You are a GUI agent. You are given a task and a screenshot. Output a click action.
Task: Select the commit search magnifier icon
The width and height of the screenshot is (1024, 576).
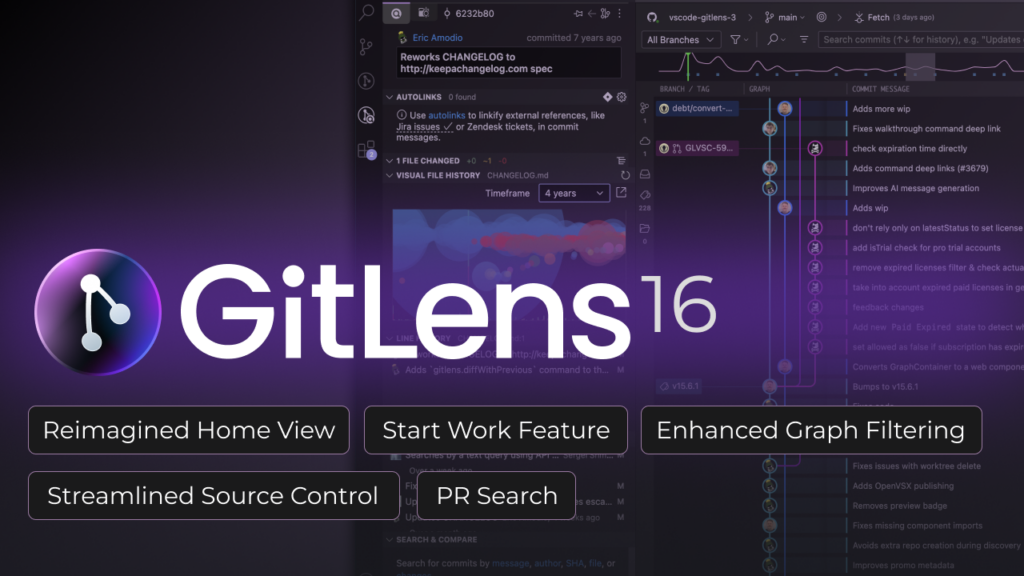pyautogui.click(x=772, y=38)
